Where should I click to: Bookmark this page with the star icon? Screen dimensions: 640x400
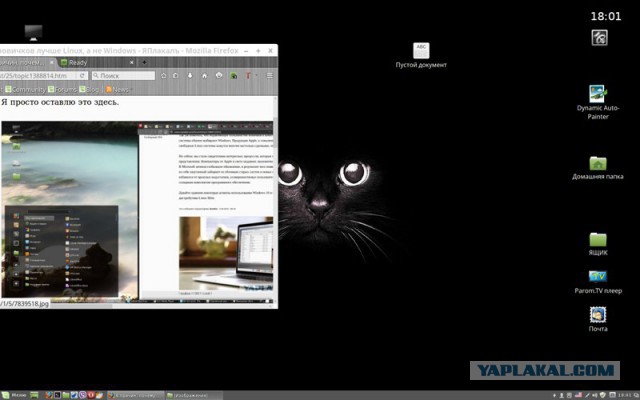(163, 76)
